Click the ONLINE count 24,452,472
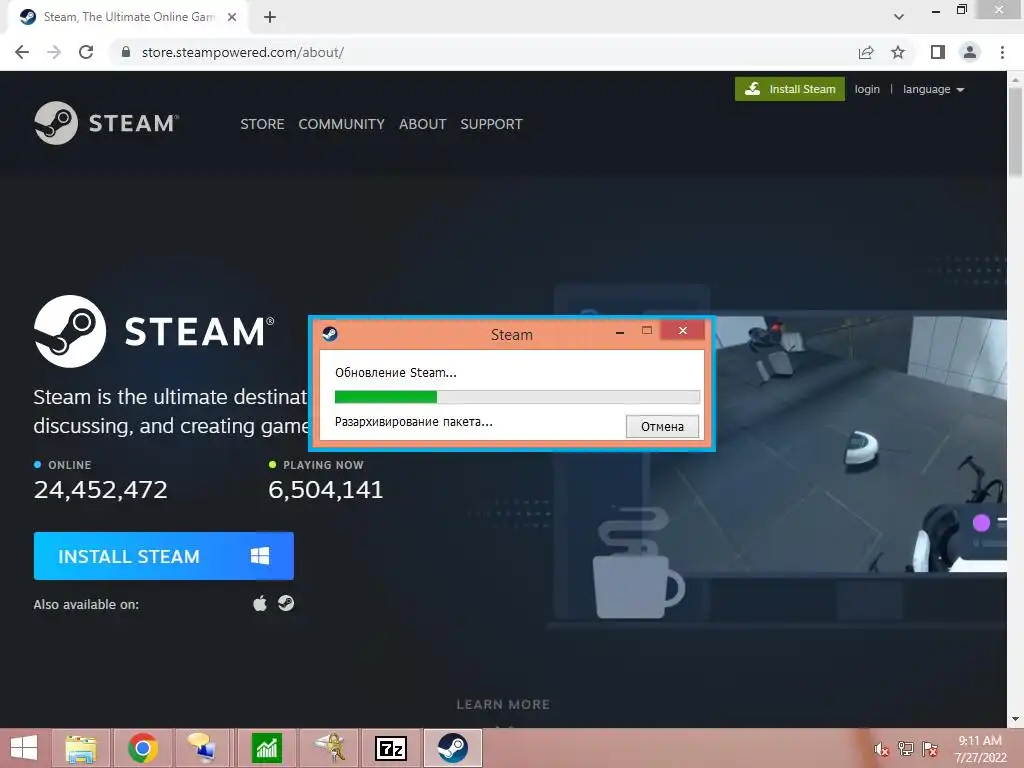This screenshot has width=1024, height=768. 101,490
